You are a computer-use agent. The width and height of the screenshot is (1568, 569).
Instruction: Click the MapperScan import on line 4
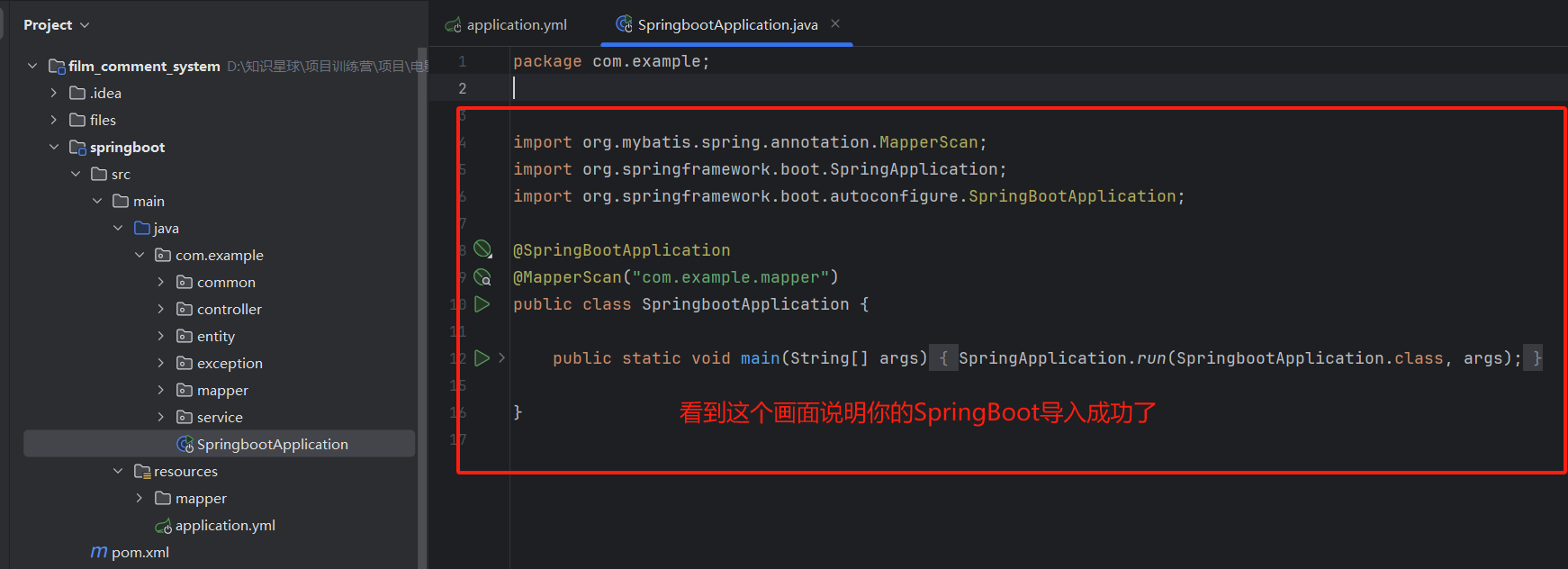tap(750, 142)
